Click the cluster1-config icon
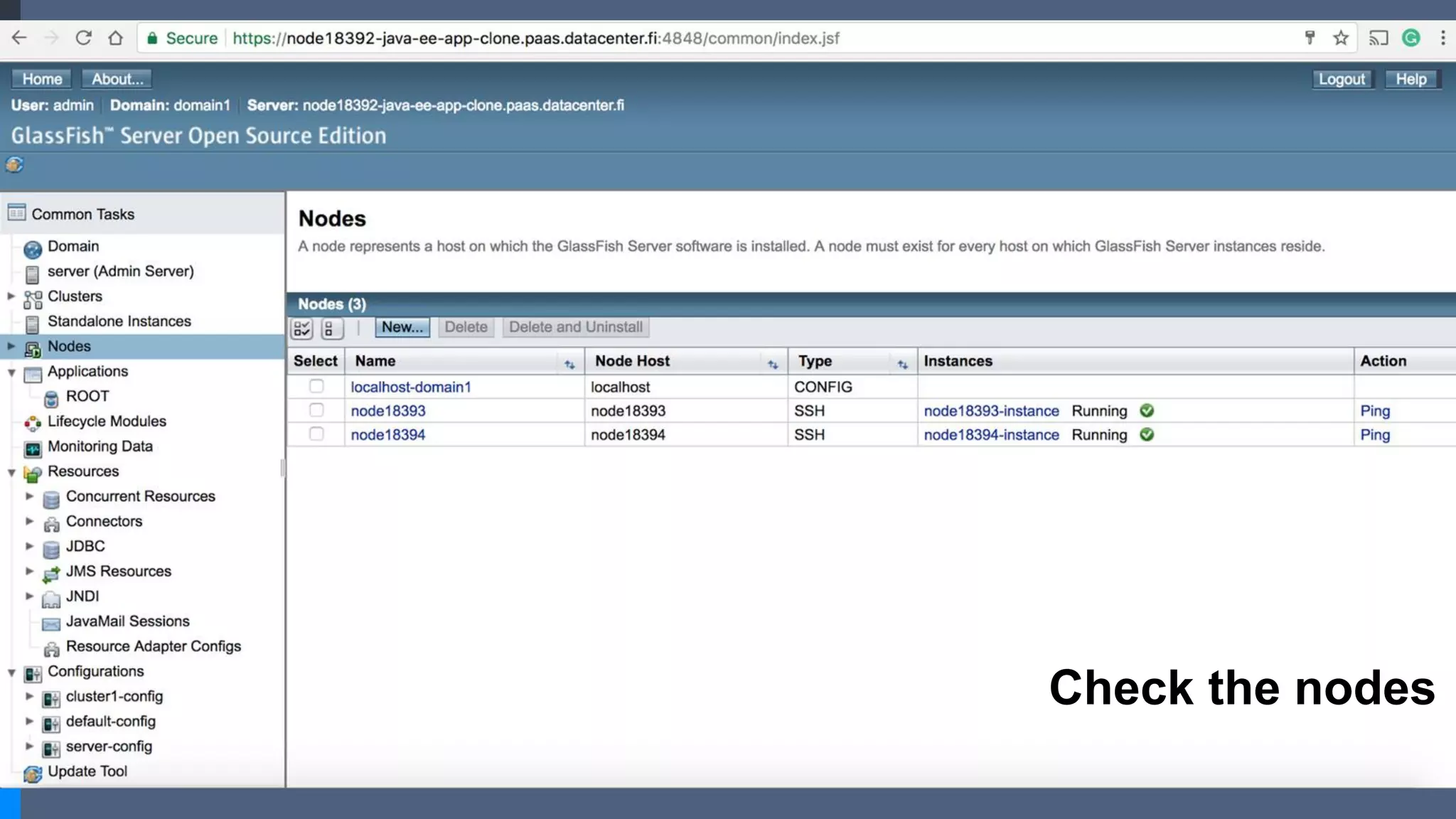 (x=51, y=699)
